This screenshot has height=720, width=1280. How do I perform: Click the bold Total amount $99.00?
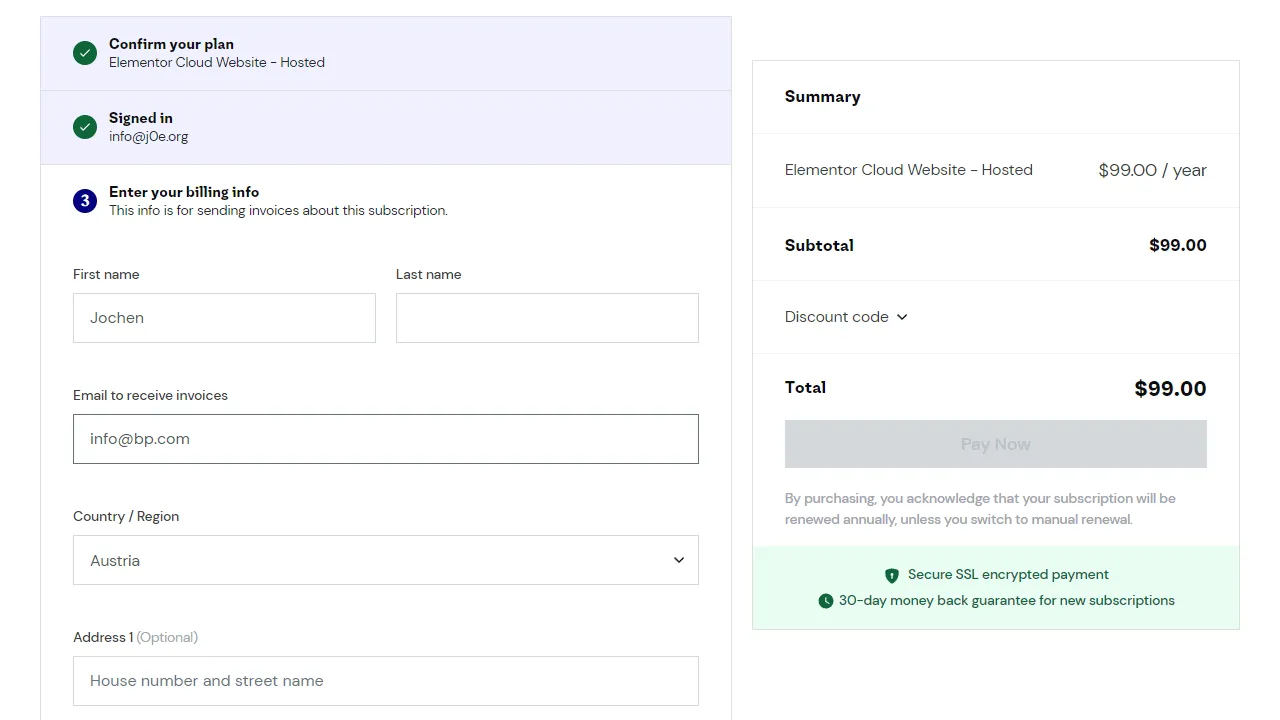click(x=1170, y=389)
